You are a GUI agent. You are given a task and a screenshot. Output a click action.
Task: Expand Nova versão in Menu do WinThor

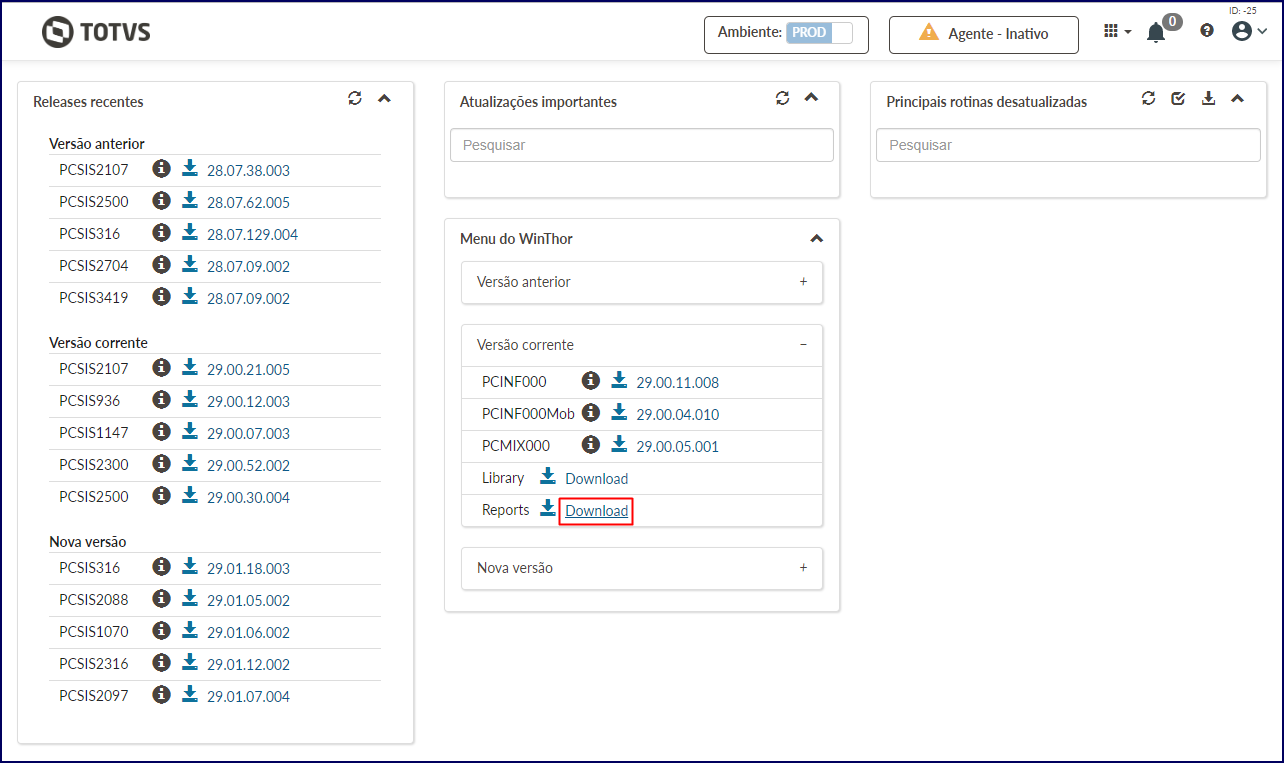[x=642, y=568]
